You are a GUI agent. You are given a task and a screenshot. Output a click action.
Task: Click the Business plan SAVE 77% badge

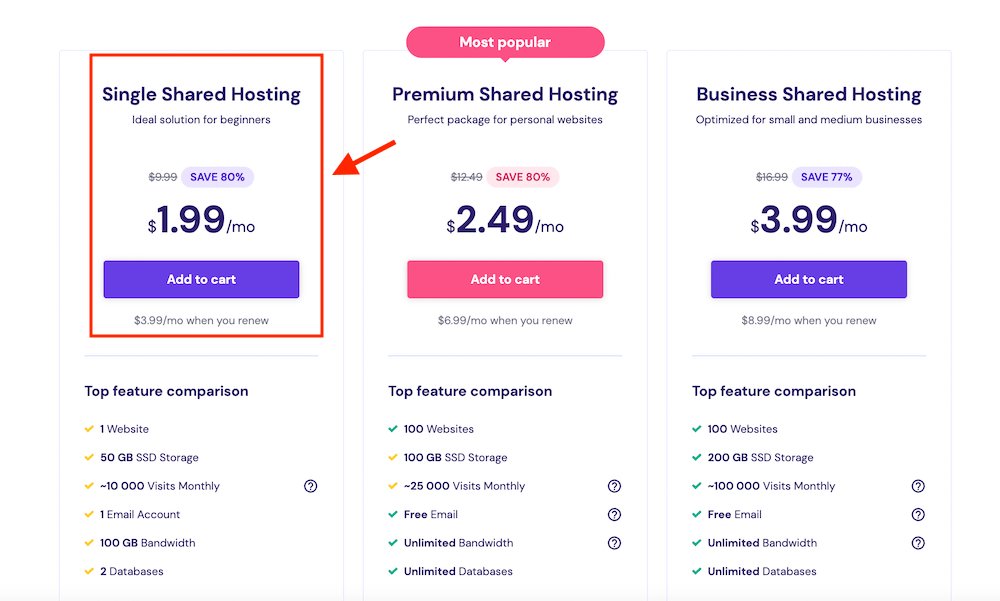826,177
